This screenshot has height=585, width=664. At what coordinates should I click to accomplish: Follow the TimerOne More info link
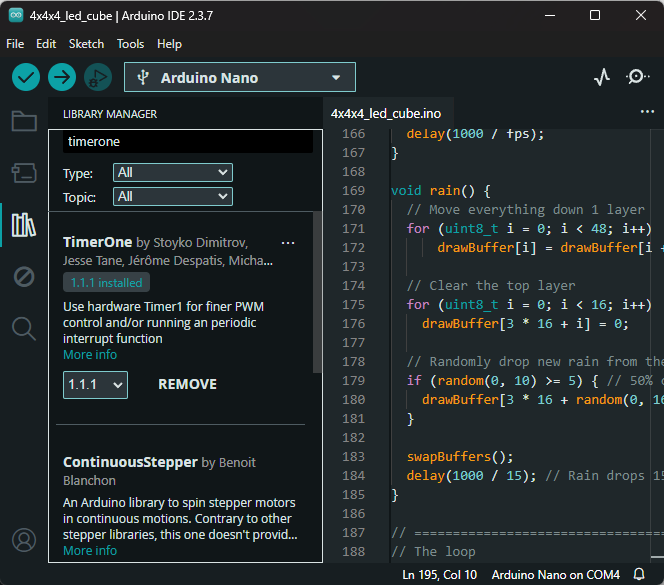click(90, 355)
